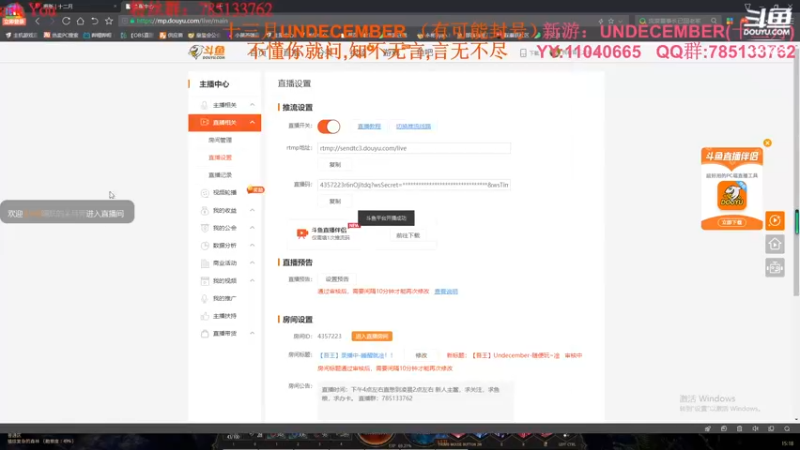The width and height of the screenshot is (800, 450).
Task: Click 复制 button under rtmp address
Action: [x=335, y=165]
